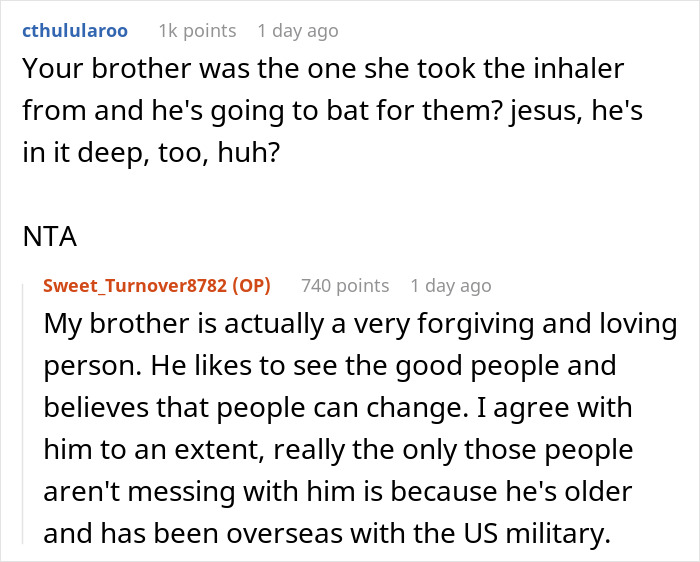Image resolution: width=700 pixels, height=562 pixels.
Task: Click the line starting 'My brother is actually'
Action: coord(360,327)
